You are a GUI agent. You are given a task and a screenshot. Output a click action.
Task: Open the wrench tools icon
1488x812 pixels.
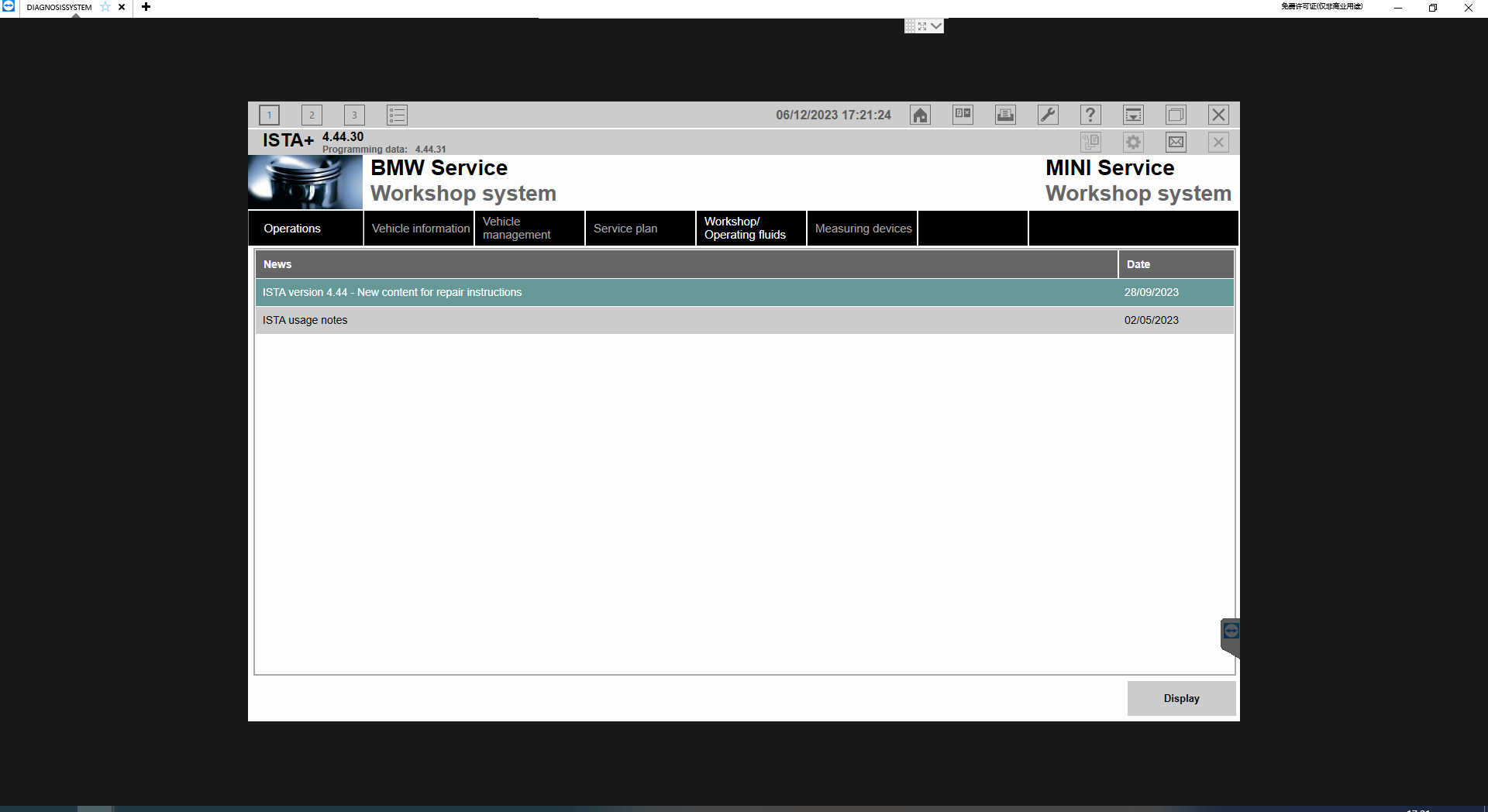tap(1048, 115)
